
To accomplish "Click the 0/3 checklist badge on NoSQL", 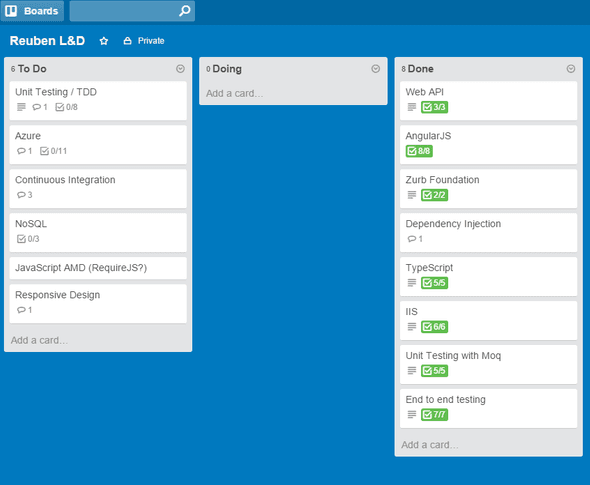I will click(x=28, y=239).
